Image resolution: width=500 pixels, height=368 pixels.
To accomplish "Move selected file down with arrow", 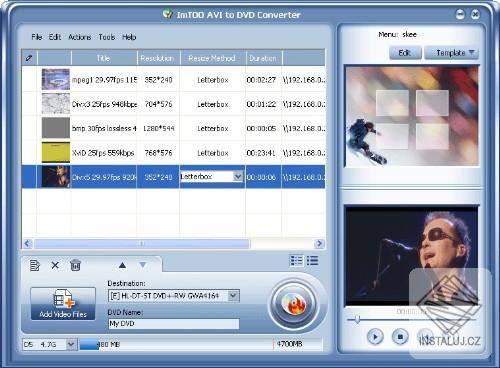I will (x=143, y=265).
